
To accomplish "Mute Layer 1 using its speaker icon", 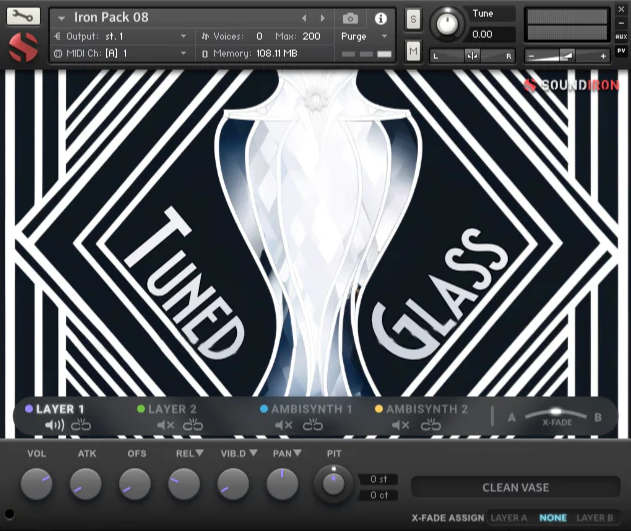I will [54, 425].
